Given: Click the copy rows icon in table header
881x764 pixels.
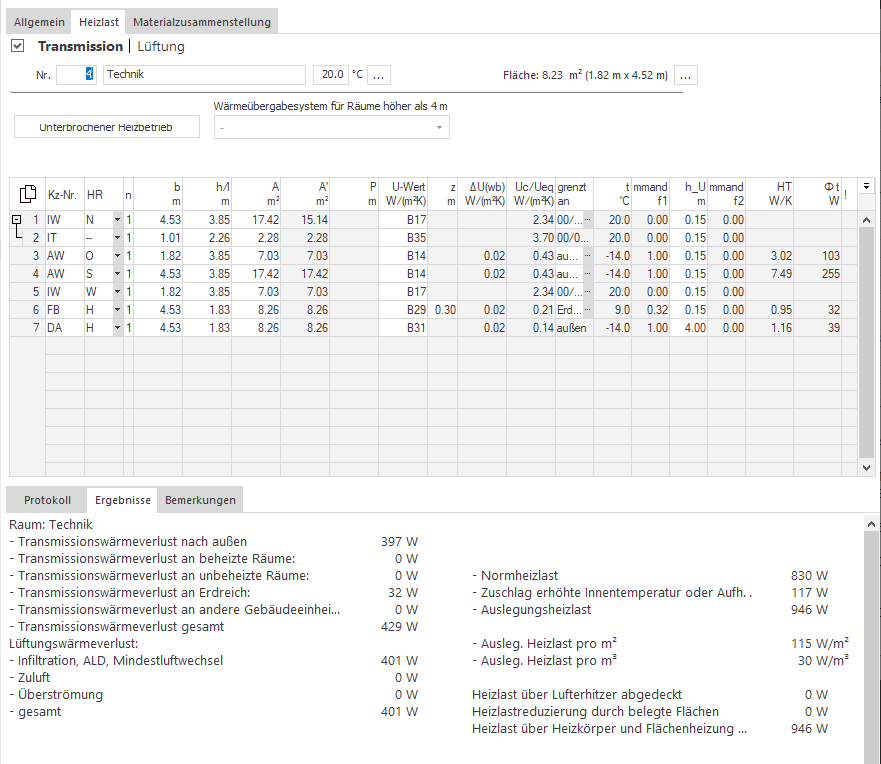Looking at the screenshot, I should [28, 194].
